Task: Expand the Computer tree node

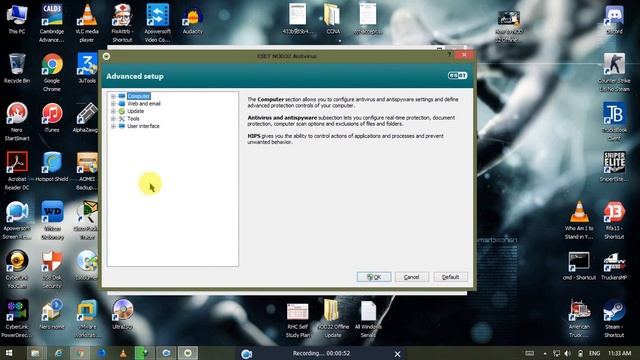Action: (113, 96)
